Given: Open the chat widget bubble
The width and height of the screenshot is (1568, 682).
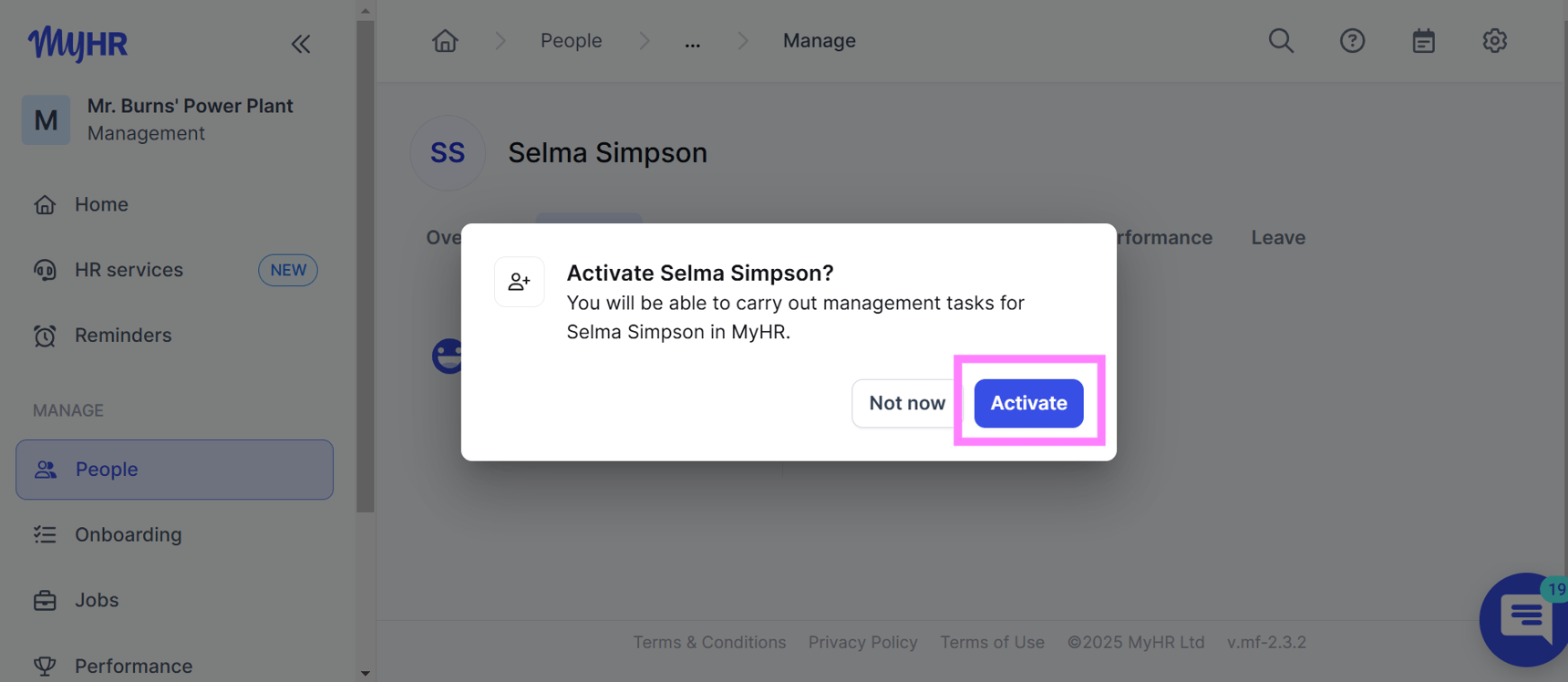Looking at the screenshot, I should 1521,620.
